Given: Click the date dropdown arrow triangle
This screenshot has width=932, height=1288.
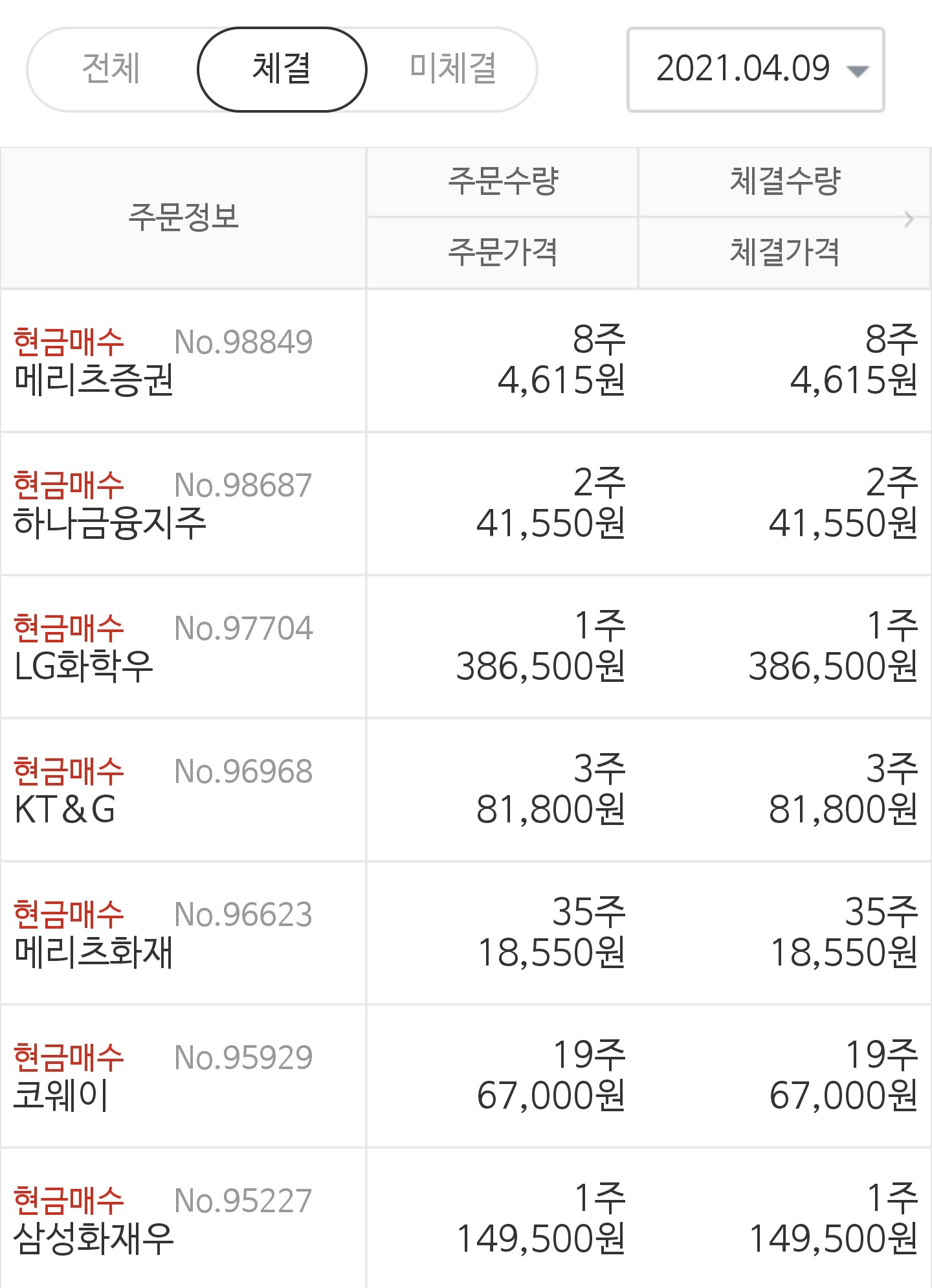Looking at the screenshot, I should pyautogui.click(x=858, y=71).
